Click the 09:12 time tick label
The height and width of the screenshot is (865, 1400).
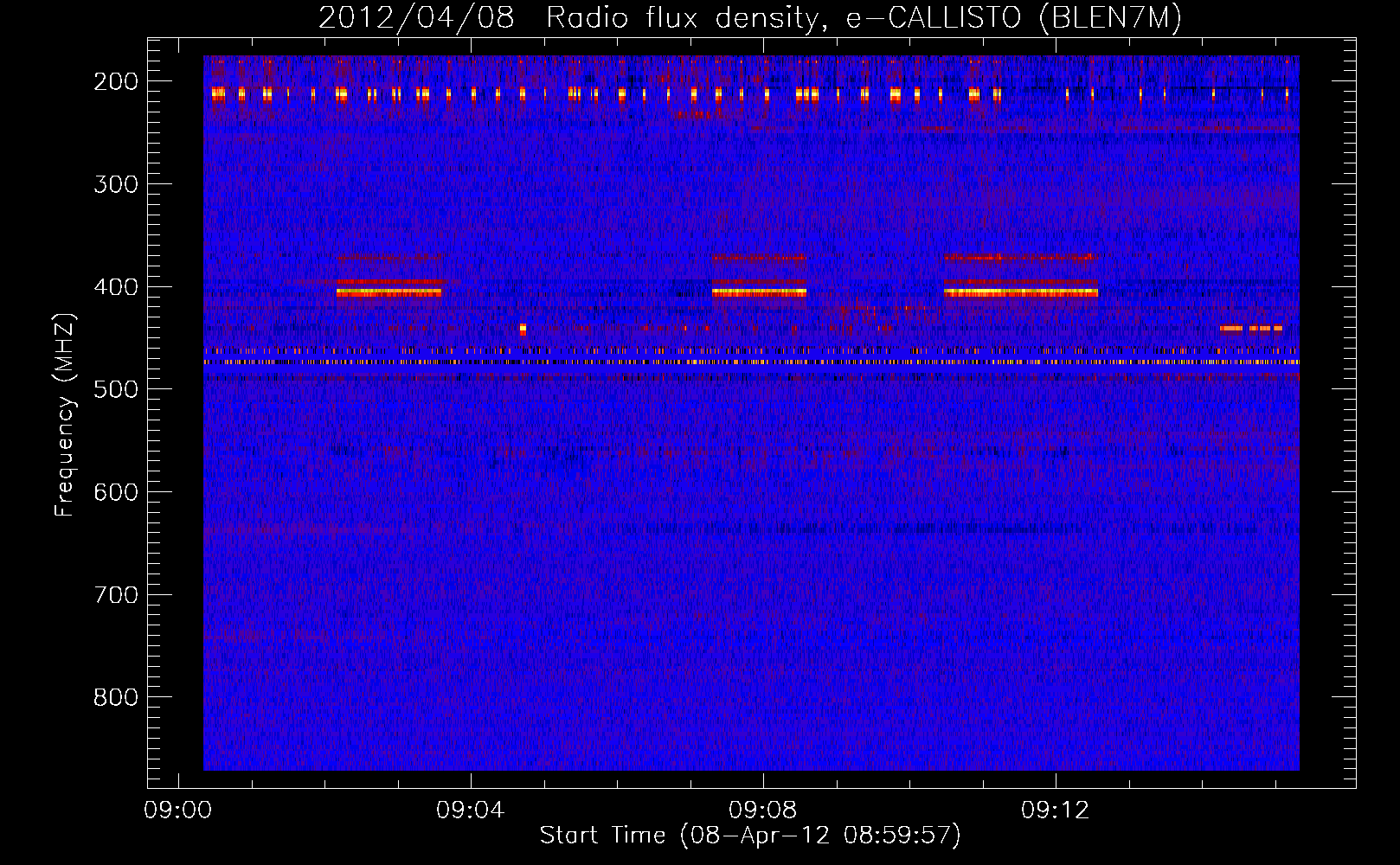pos(1056,811)
